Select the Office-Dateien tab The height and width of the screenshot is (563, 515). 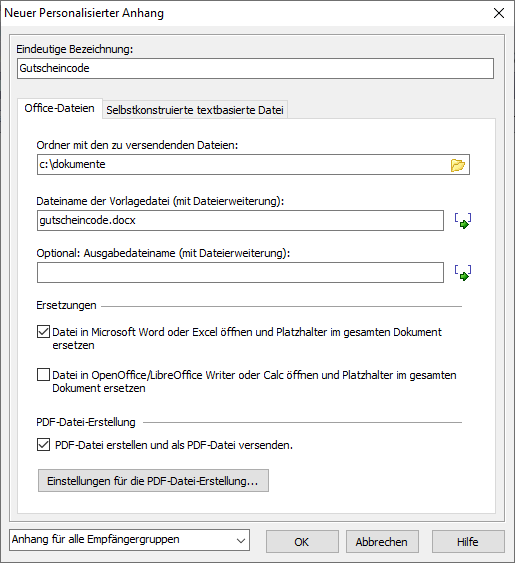click(x=60, y=108)
